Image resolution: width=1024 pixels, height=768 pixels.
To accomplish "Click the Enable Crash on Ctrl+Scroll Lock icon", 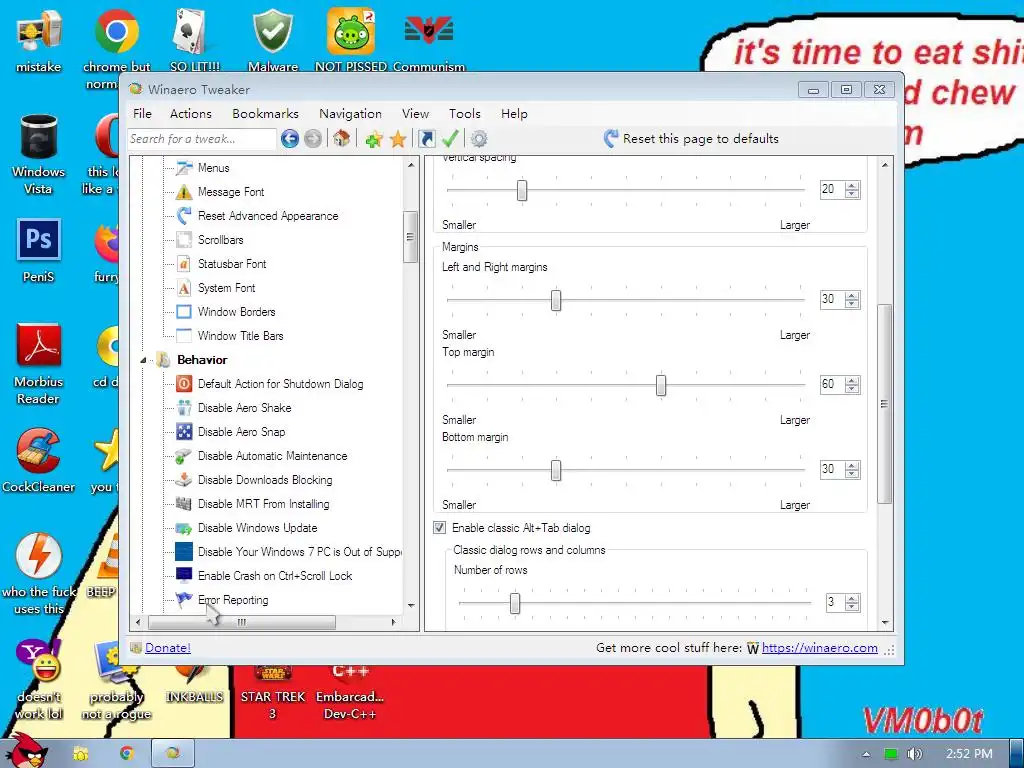I will pos(184,575).
